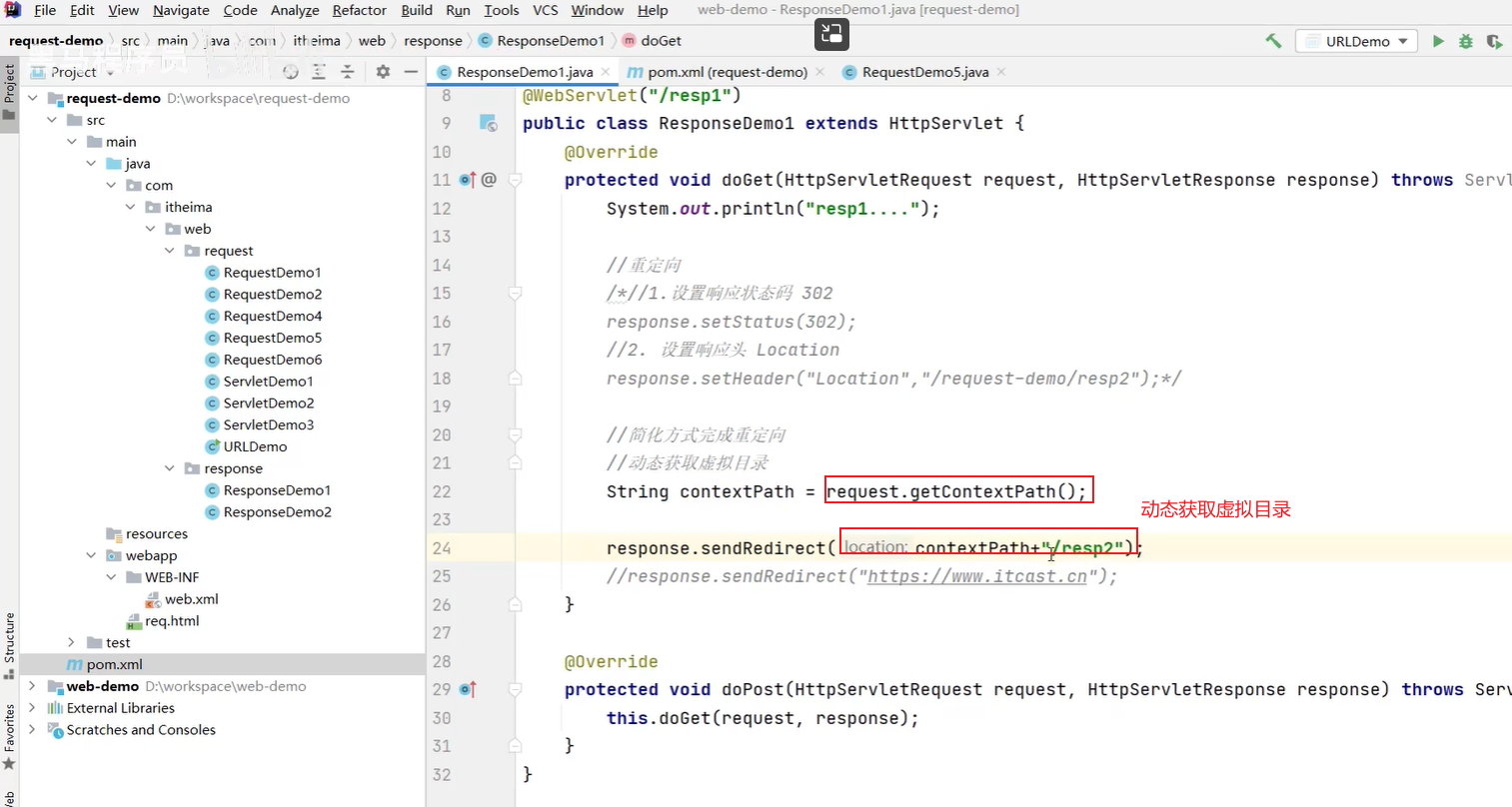Expand External Libraries in the project tree
This screenshot has height=807, width=1512.
click(x=33, y=708)
